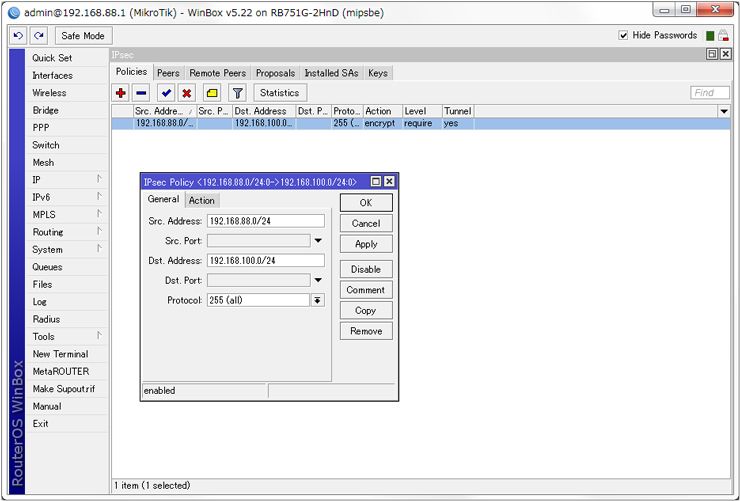The height and width of the screenshot is (501, 740).
Task: Close the IPsec panel
Action: coord(725,54)
